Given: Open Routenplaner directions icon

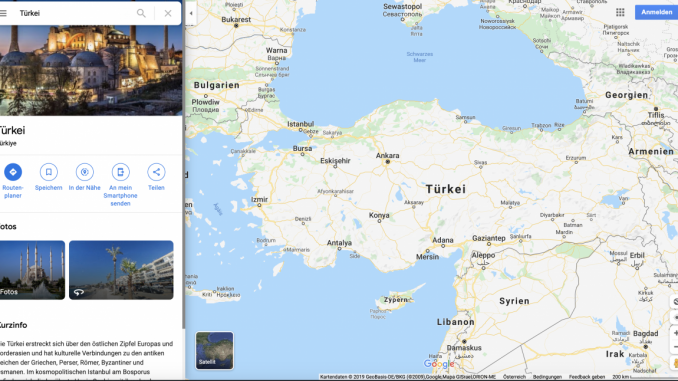Looking at the screenshot, I should tap(13, 172).
